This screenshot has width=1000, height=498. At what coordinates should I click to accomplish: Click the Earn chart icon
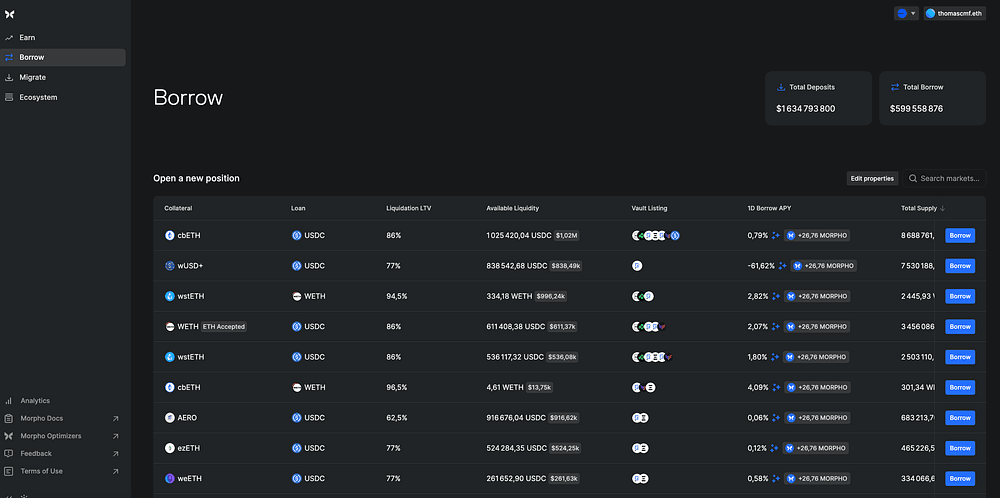tap(9, 38)
